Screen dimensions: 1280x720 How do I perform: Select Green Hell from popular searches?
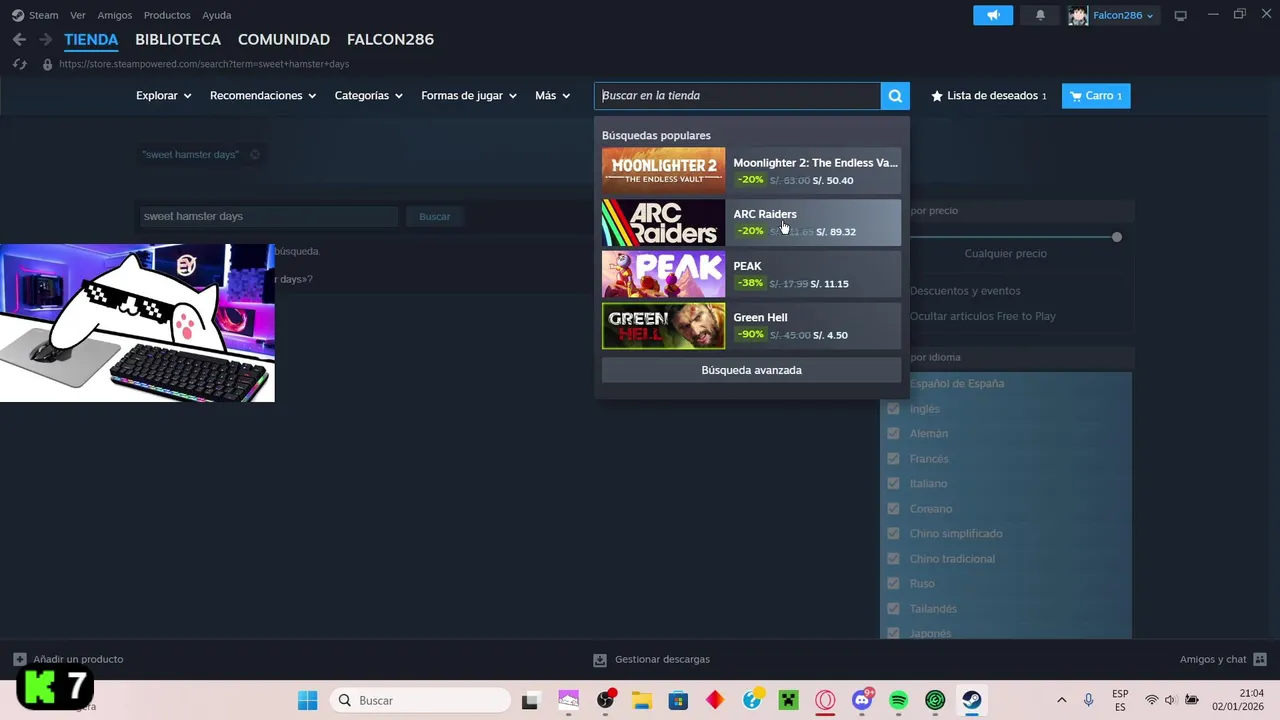751,326
